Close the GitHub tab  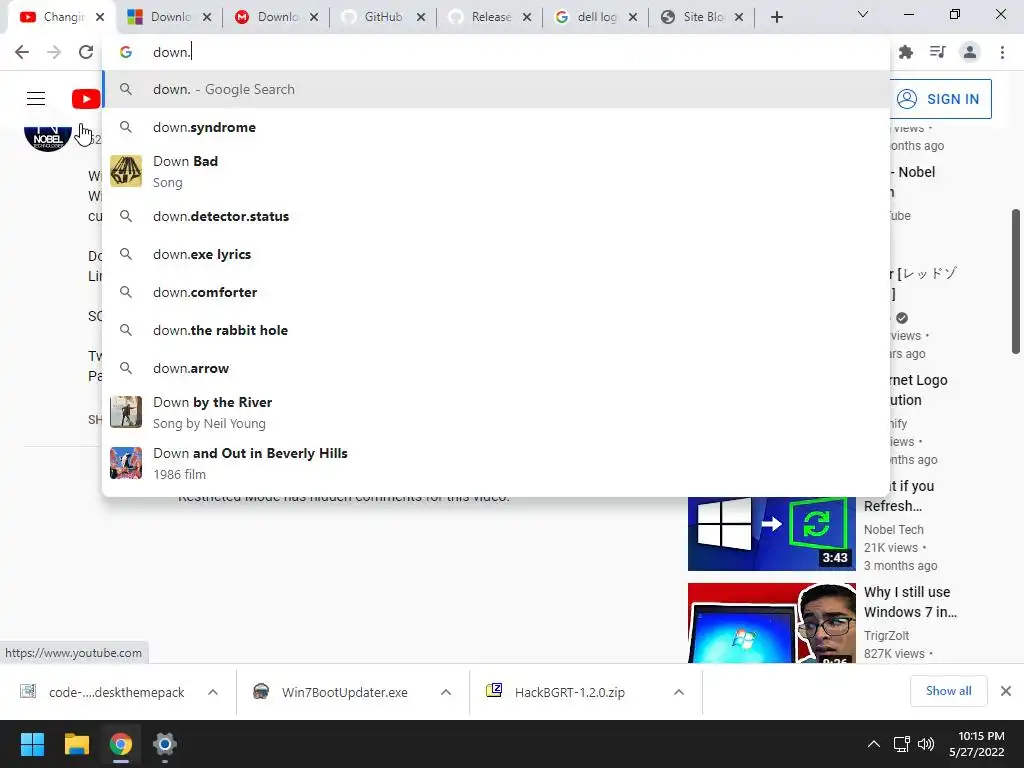[421, 17]
